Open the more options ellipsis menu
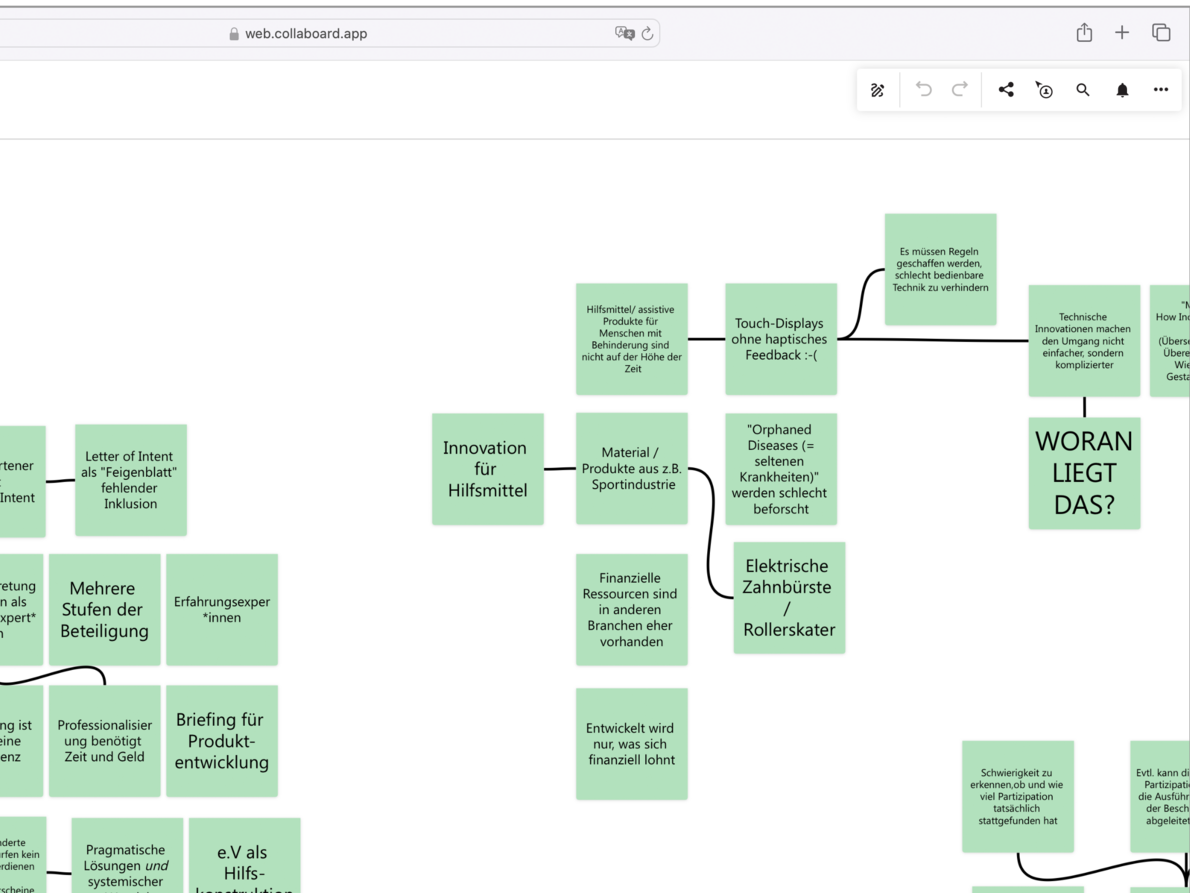This screenshot has width=1190, height=893. (1160, 90)
